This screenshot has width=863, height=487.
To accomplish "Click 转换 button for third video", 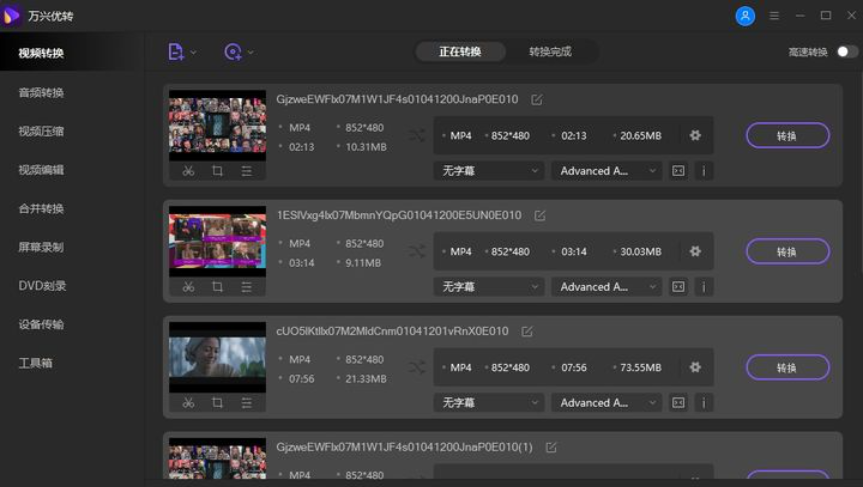I will click(x=787, y=368).
